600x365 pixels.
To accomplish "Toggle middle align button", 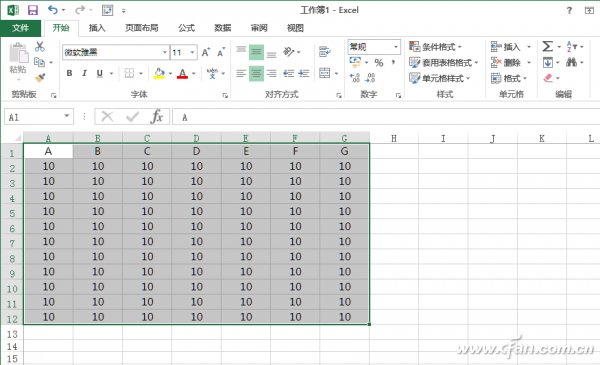I will click(x=256, y=52).
